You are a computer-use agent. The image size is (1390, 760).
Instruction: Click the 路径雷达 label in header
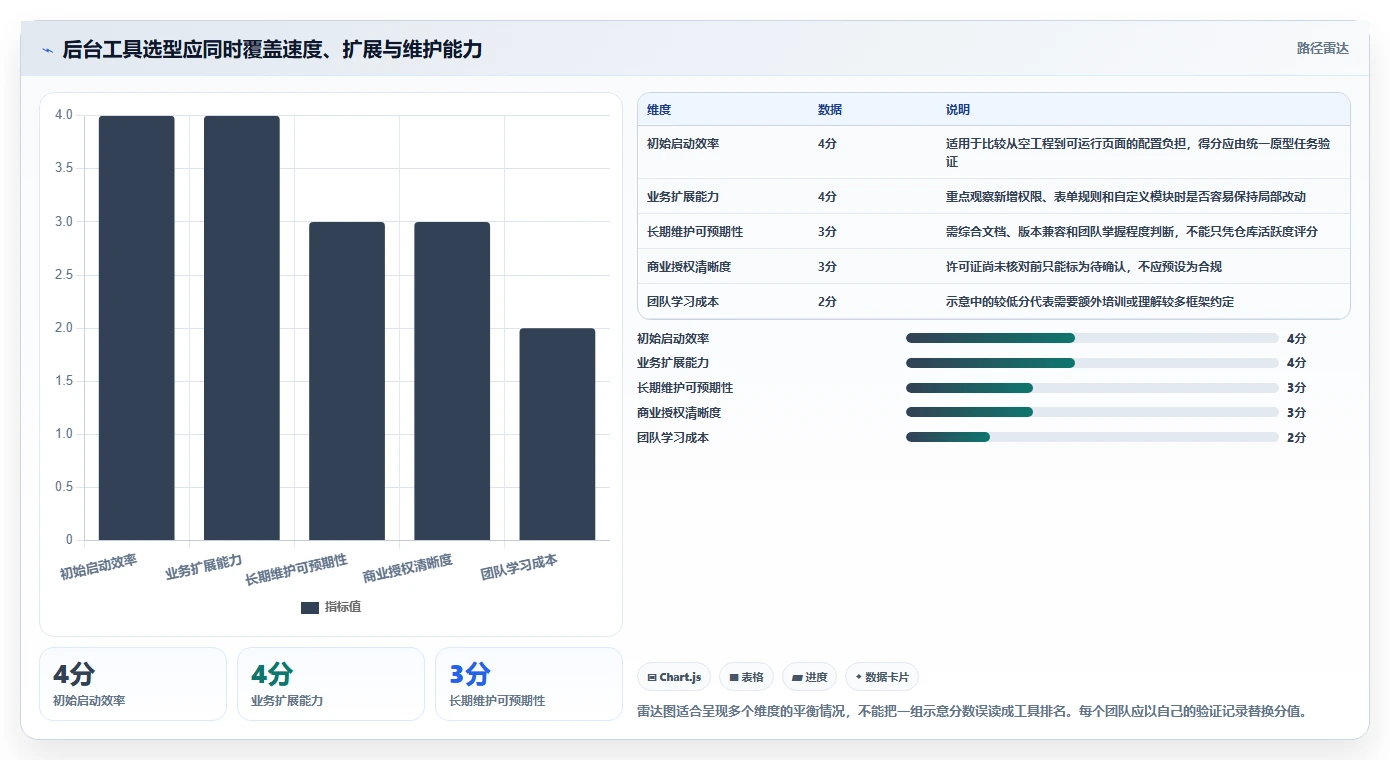tap(1322, 48)
